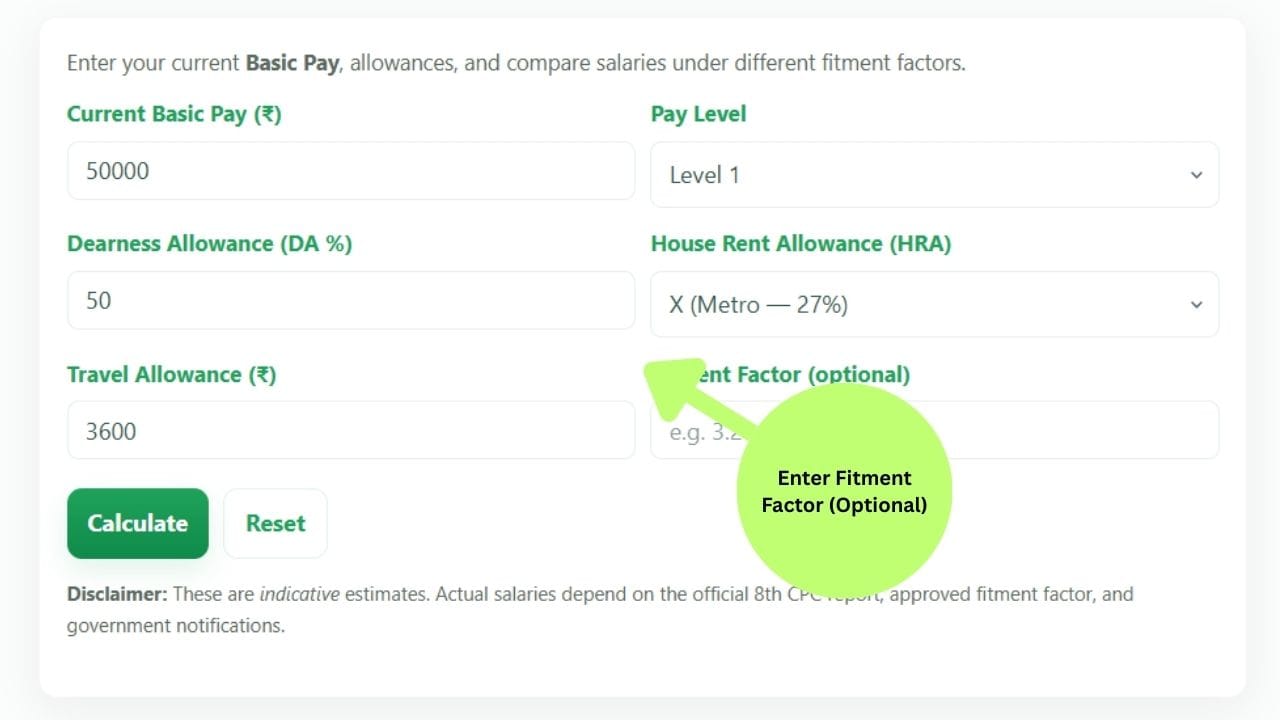The width and height of the screenshot is (1280, 720).
Task: Select the Travel Allowance input box
Action: pyautogui.click(x=350, y=431)
